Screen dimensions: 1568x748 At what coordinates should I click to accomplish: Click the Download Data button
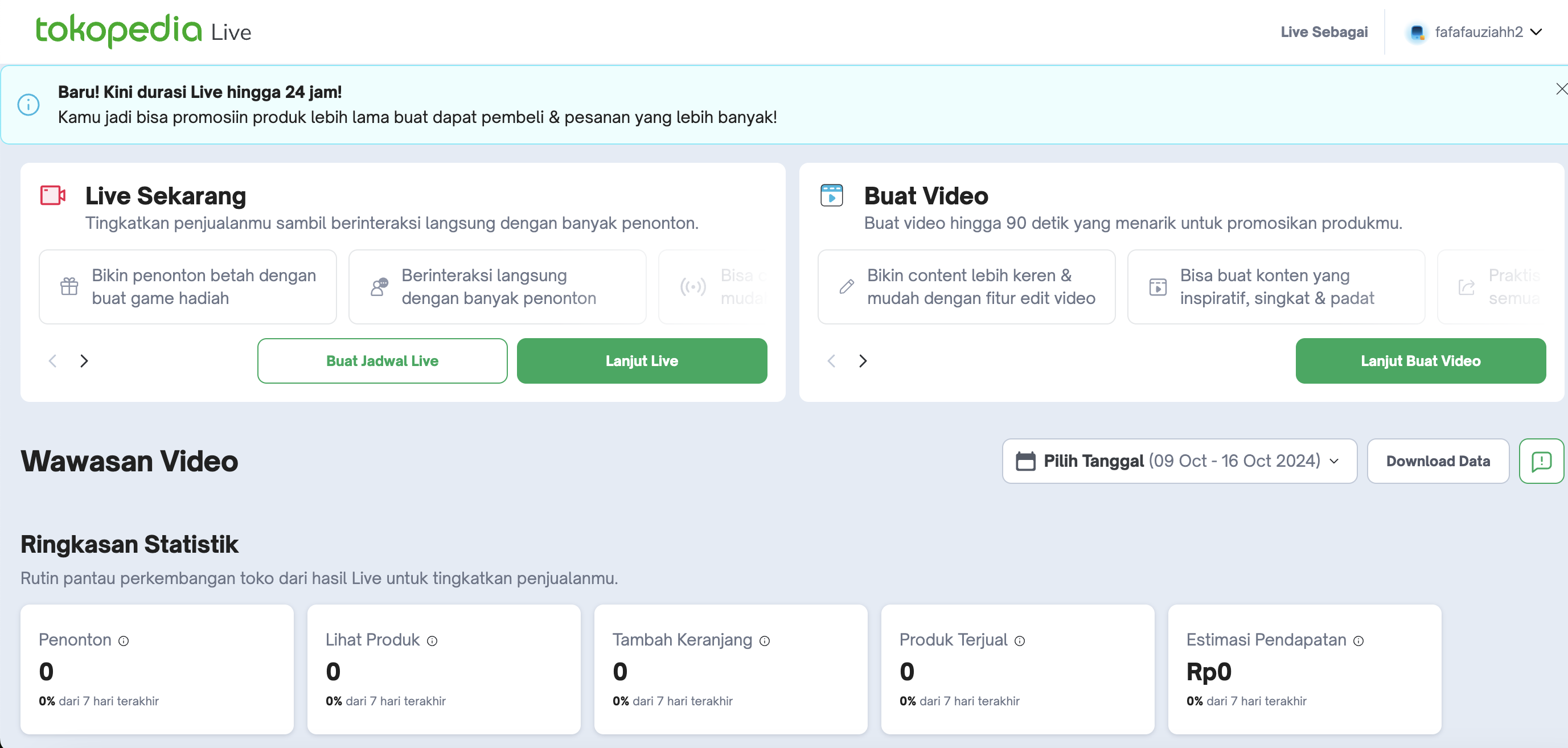click(1437, 461)
